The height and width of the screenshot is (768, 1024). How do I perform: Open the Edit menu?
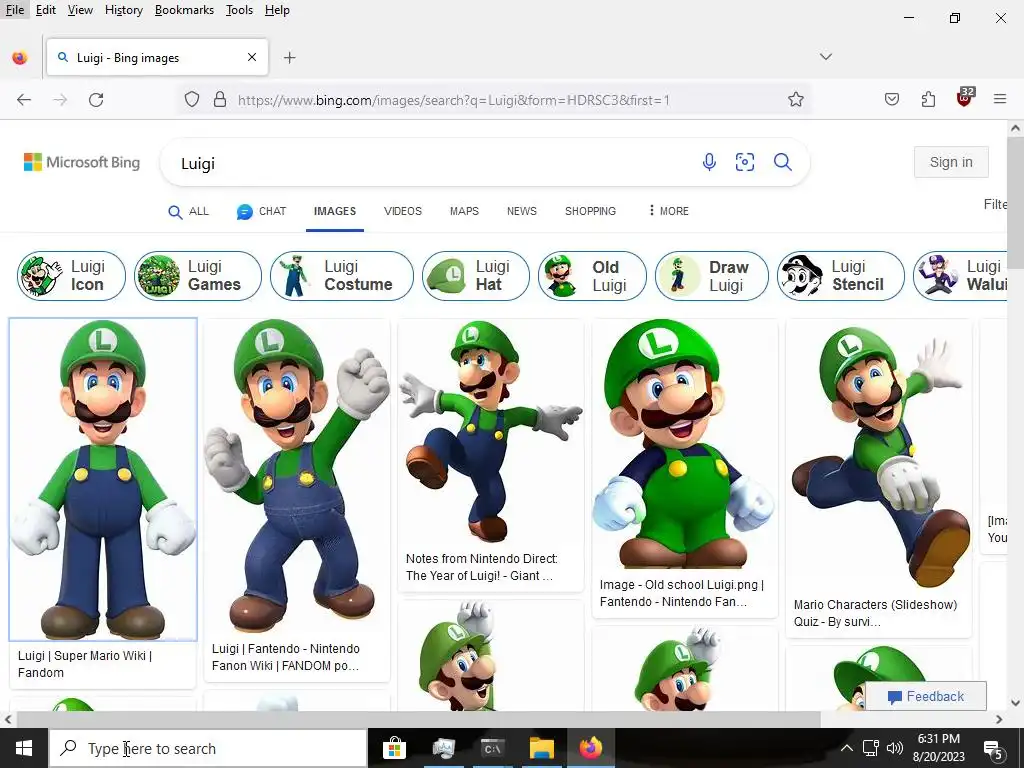coord(46,10)
